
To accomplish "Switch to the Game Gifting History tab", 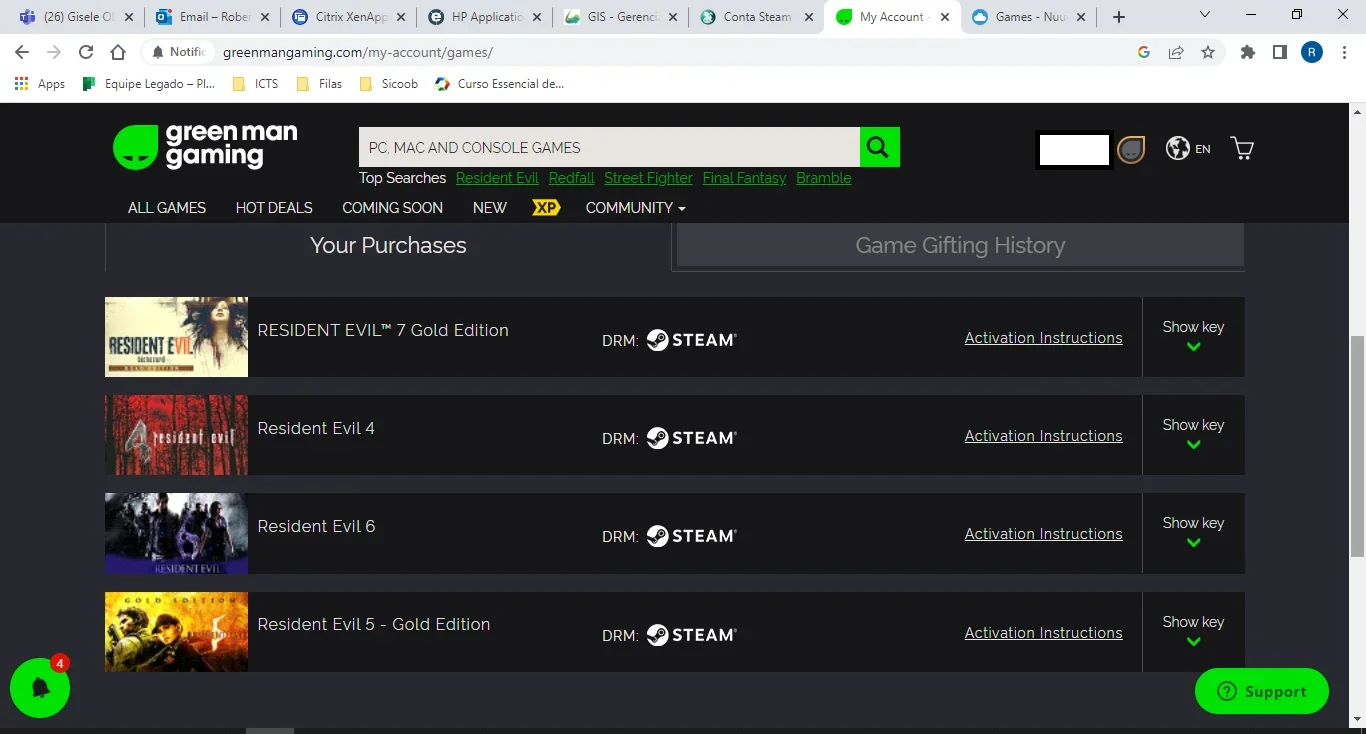I will pyautogui.click(x=960, y=246).
